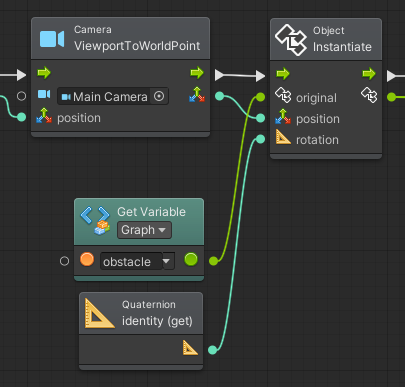Click the quaternion output icon on identity node
The height and width of the screenshot is (387, 405).
190,348
